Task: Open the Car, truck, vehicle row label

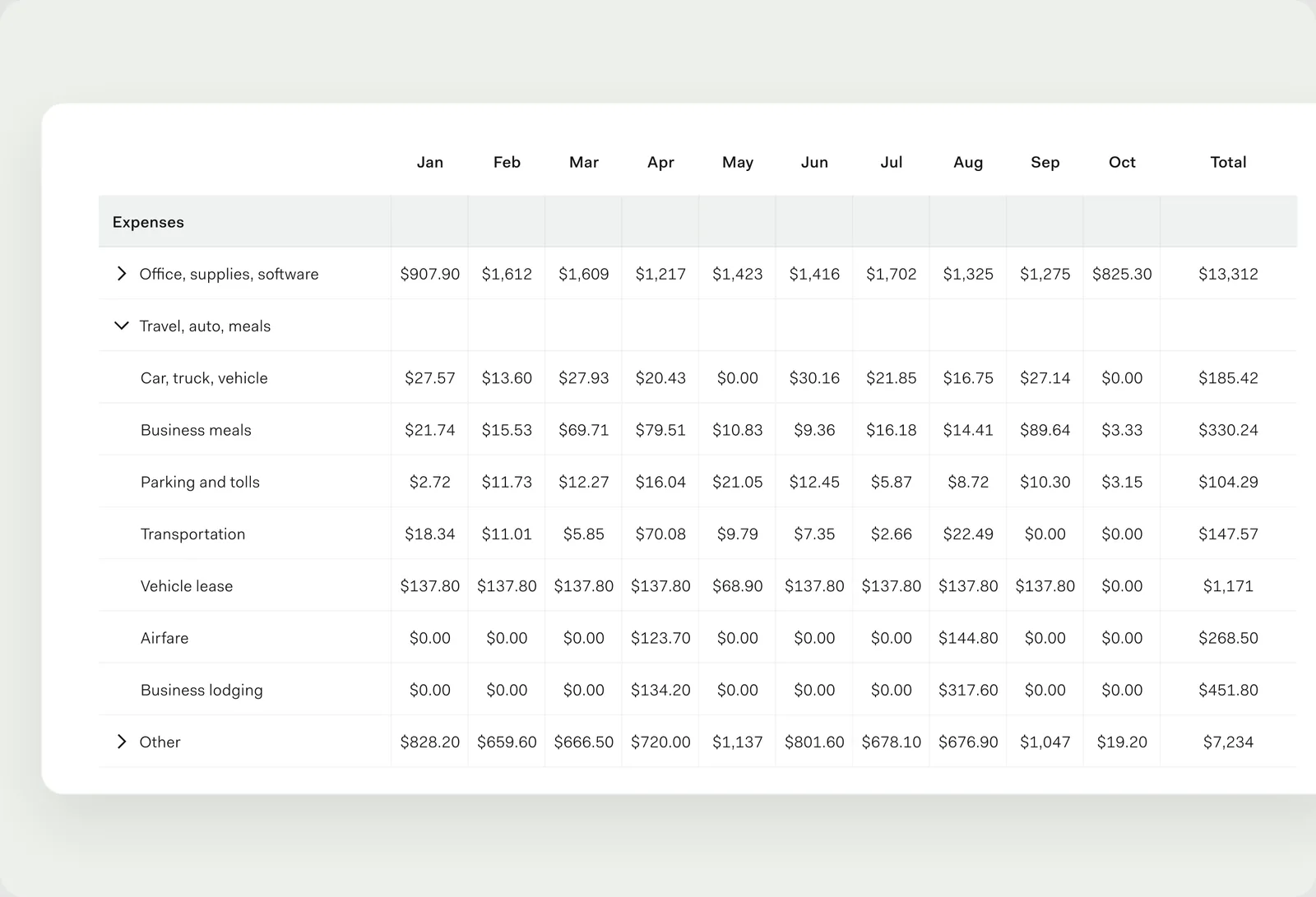Action: coord(204,378)
